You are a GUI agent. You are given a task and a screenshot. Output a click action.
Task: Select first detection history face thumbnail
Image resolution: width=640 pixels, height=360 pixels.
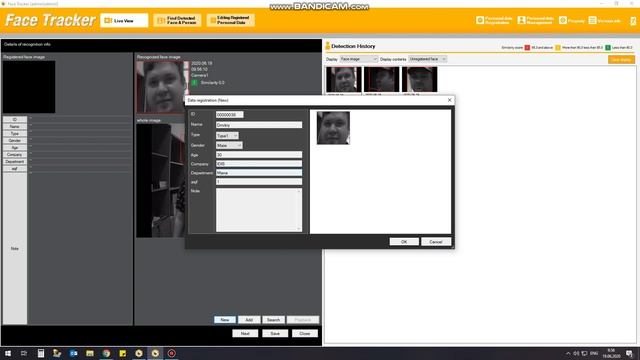(x=344, y=80)
